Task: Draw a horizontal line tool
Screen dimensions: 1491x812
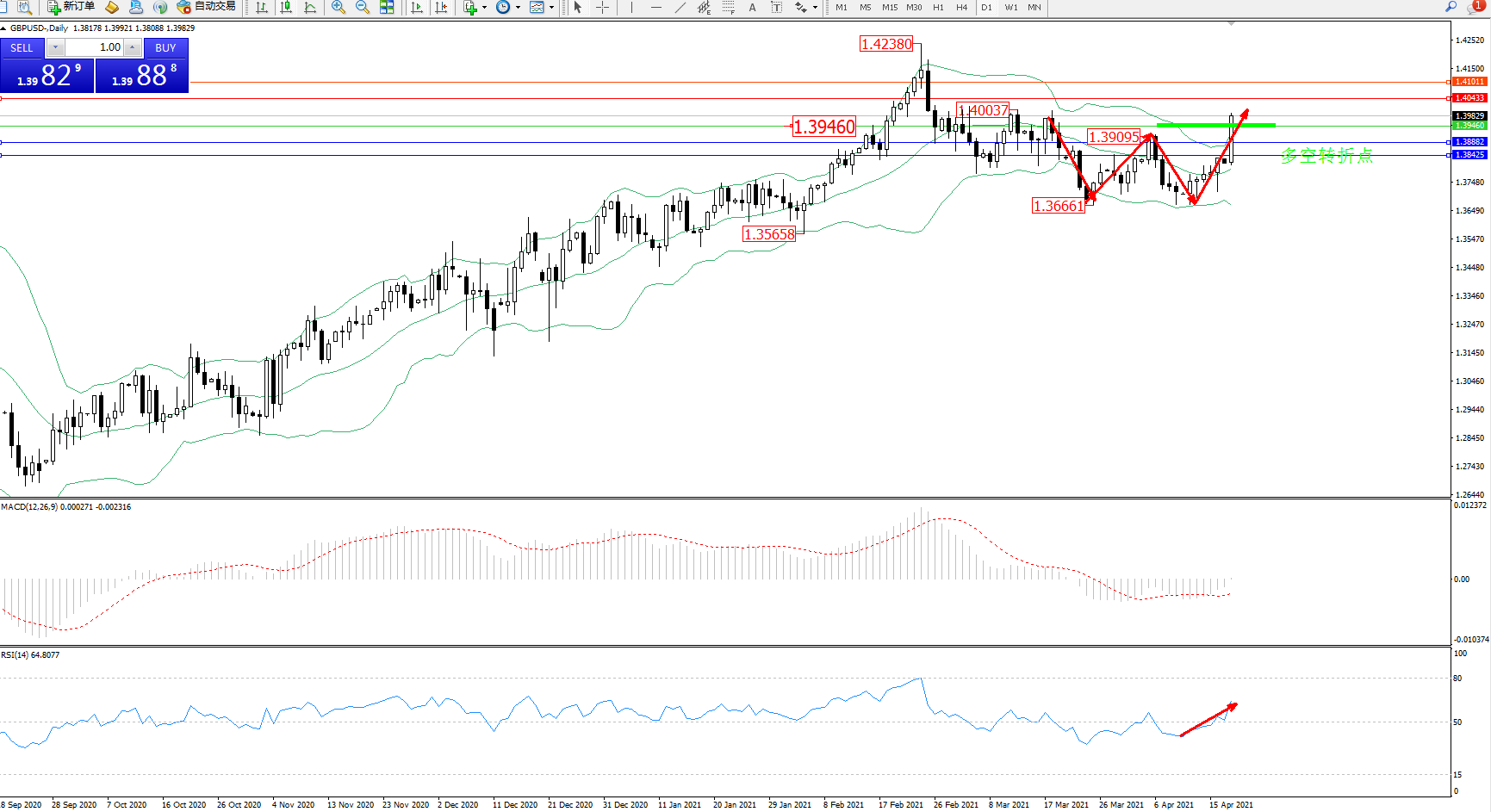Action: click(x=656, y=7)
